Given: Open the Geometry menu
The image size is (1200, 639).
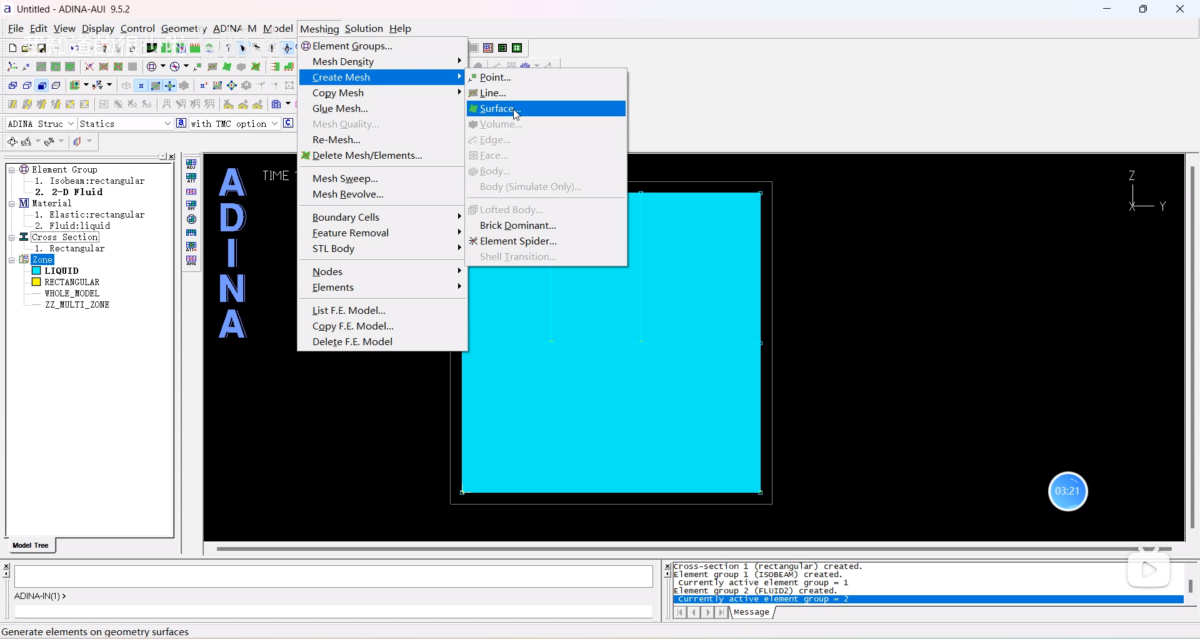Looking at the screenshot, I should [x=183, y=29].
